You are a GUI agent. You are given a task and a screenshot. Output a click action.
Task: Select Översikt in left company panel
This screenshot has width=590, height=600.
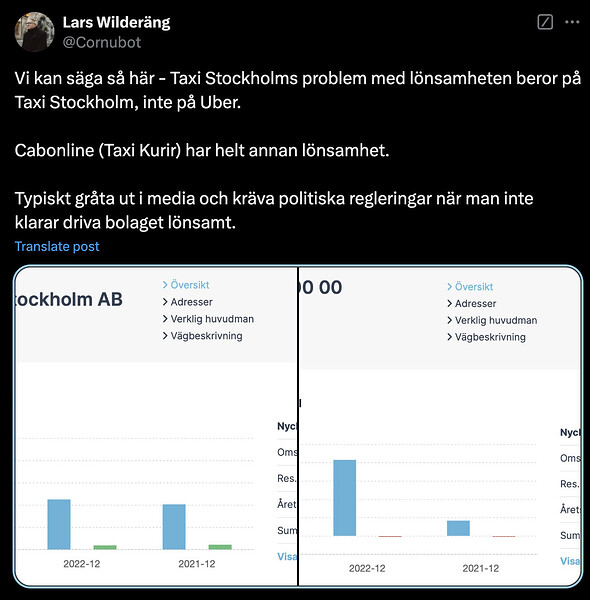(x=186, y=285)
